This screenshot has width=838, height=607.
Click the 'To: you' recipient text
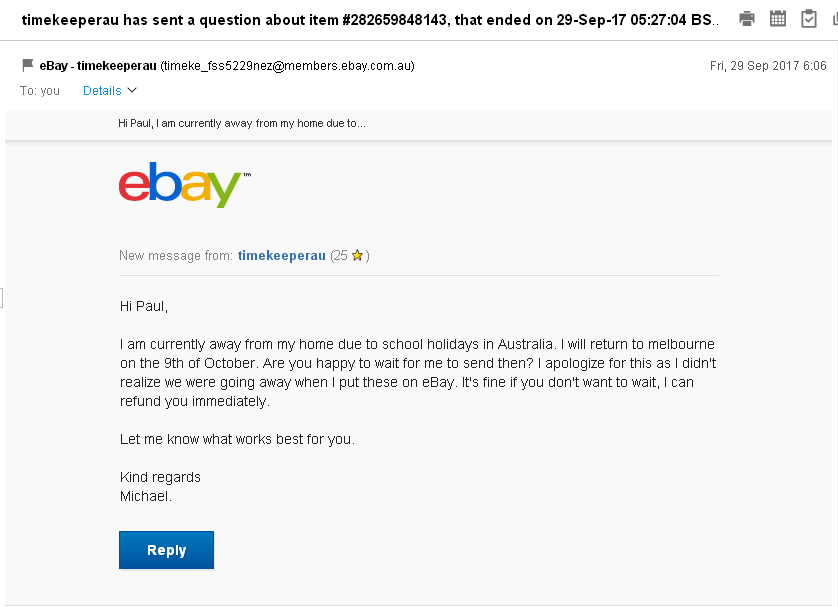pyautogui.click(x=40, y=91)
